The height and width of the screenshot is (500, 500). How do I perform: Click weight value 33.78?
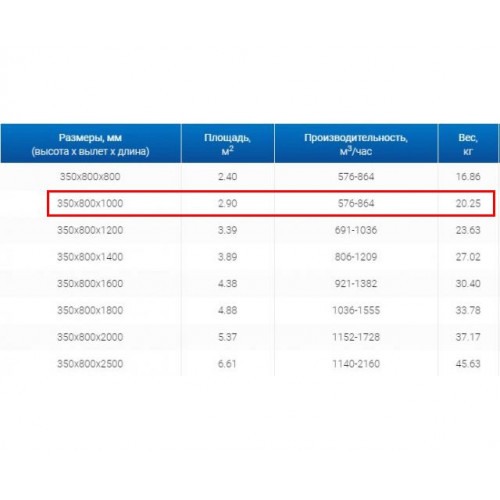point(468,310)
